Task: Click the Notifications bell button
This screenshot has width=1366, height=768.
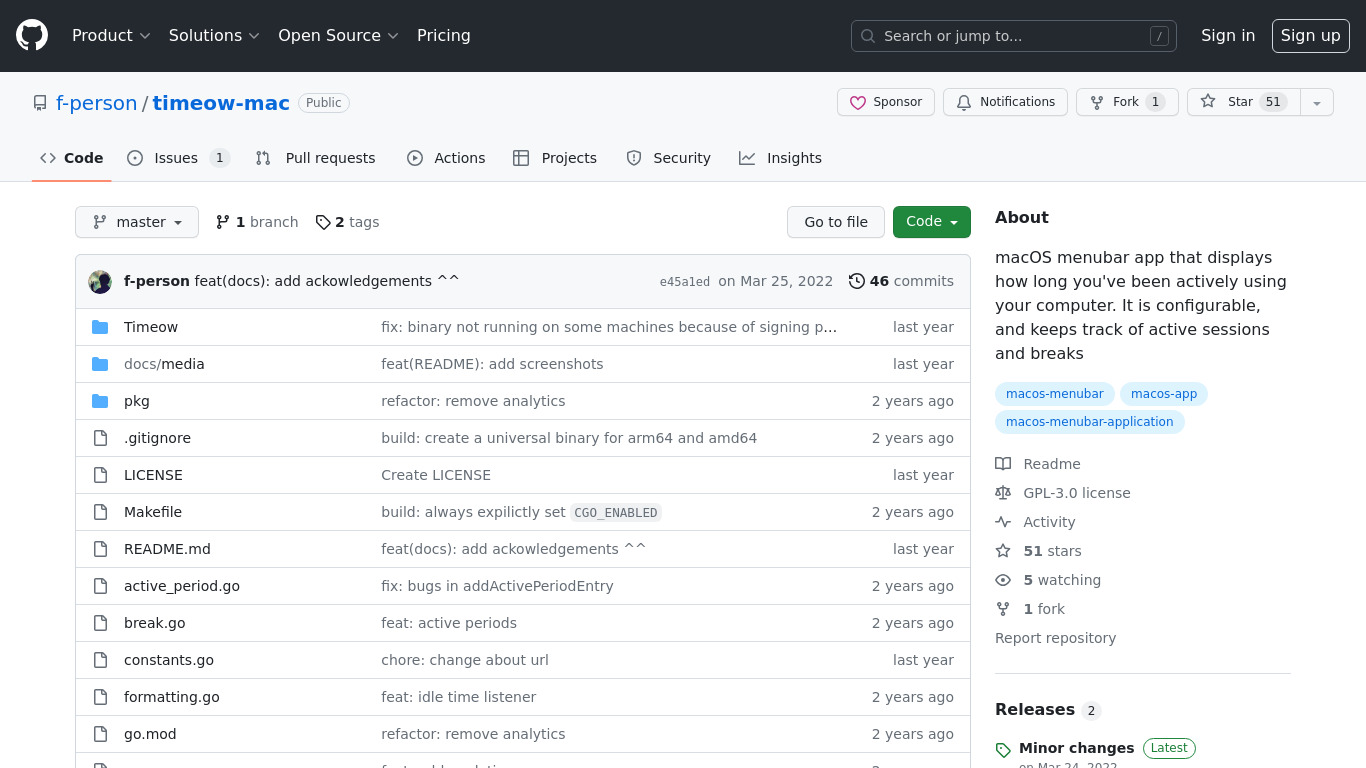Action: point(1005,102)
